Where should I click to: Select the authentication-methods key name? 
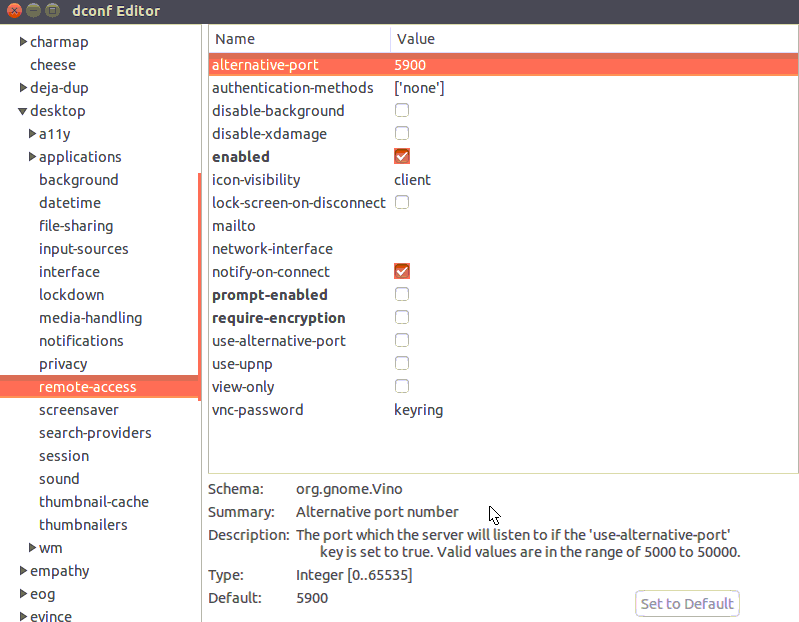pos(292,88)
